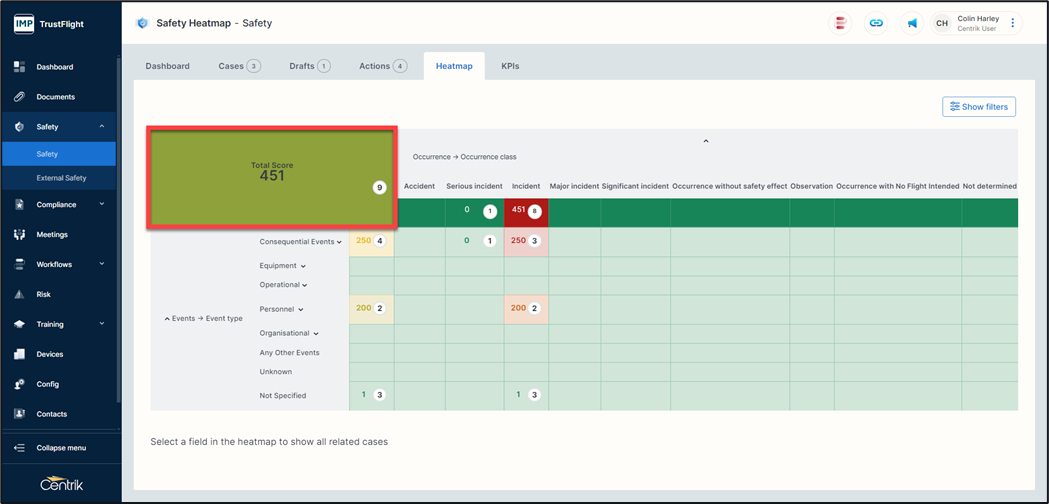The height and width of the screenshot is (504, 1049).
Task: Expand the Personnel event type row
Action: click(x=300, y=310)
